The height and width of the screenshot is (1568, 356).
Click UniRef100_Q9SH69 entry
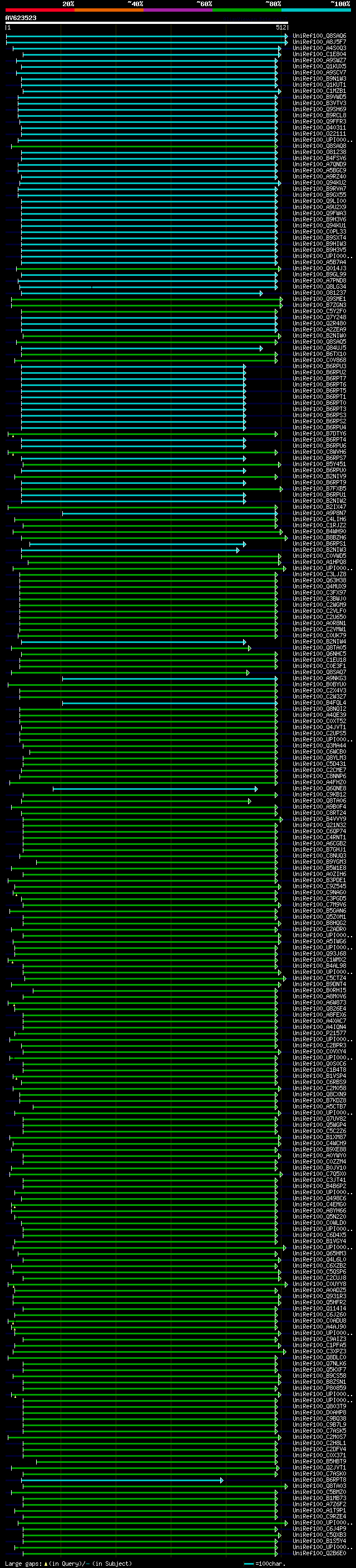tap(319, 109)
